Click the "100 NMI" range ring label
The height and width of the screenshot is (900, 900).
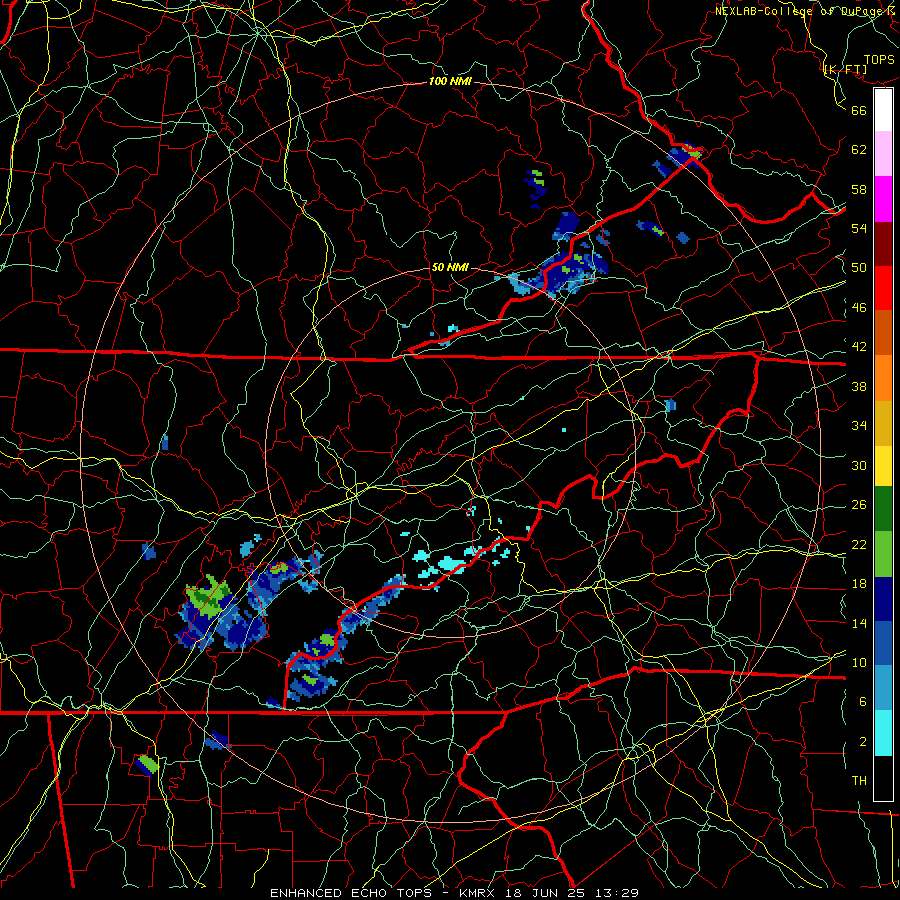point(450,81)
